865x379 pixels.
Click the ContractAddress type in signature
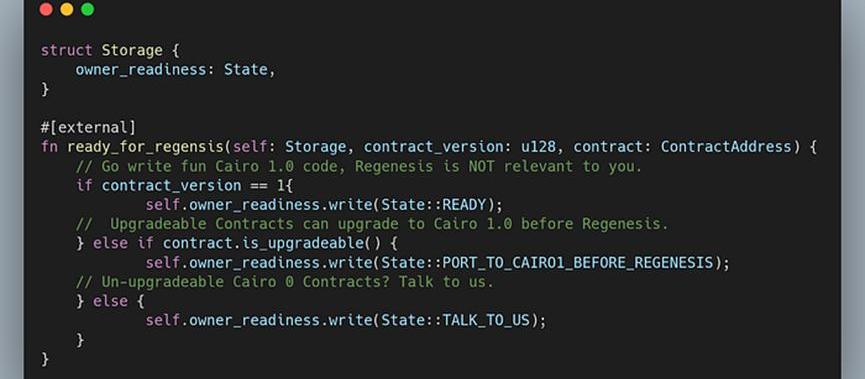(726, 147)
